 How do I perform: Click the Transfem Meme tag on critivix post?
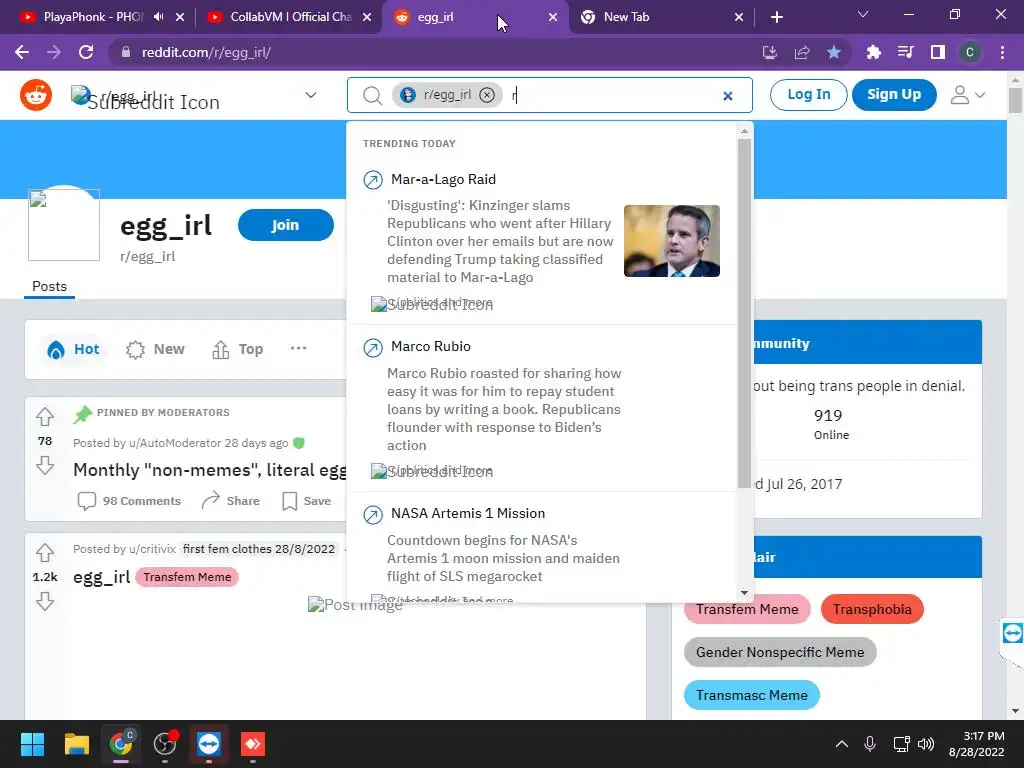click(x=187, y=577)
